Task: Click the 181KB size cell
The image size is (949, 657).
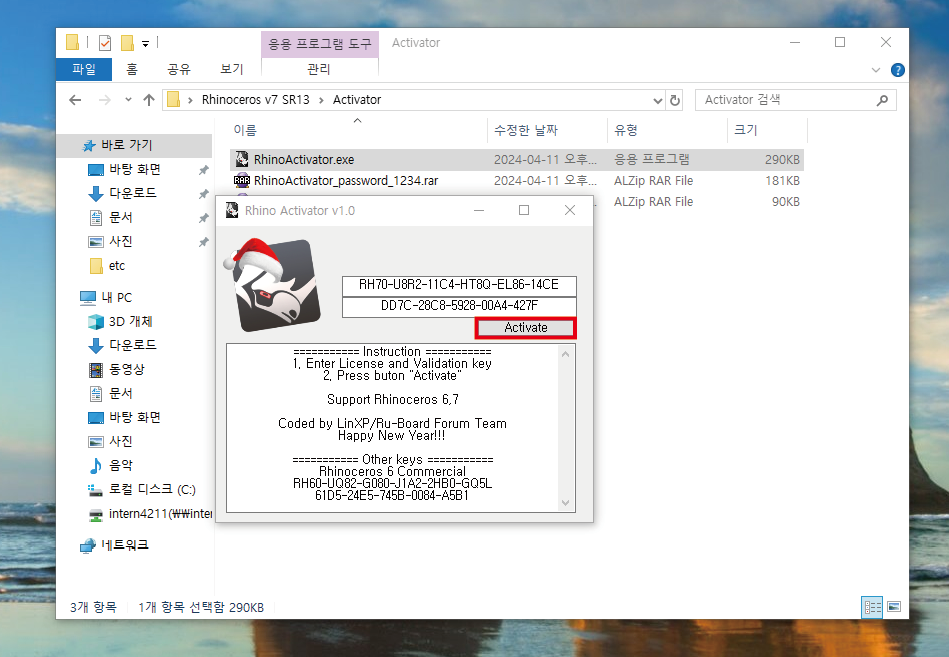Action: pyautogui.click(x=782, y=181)
